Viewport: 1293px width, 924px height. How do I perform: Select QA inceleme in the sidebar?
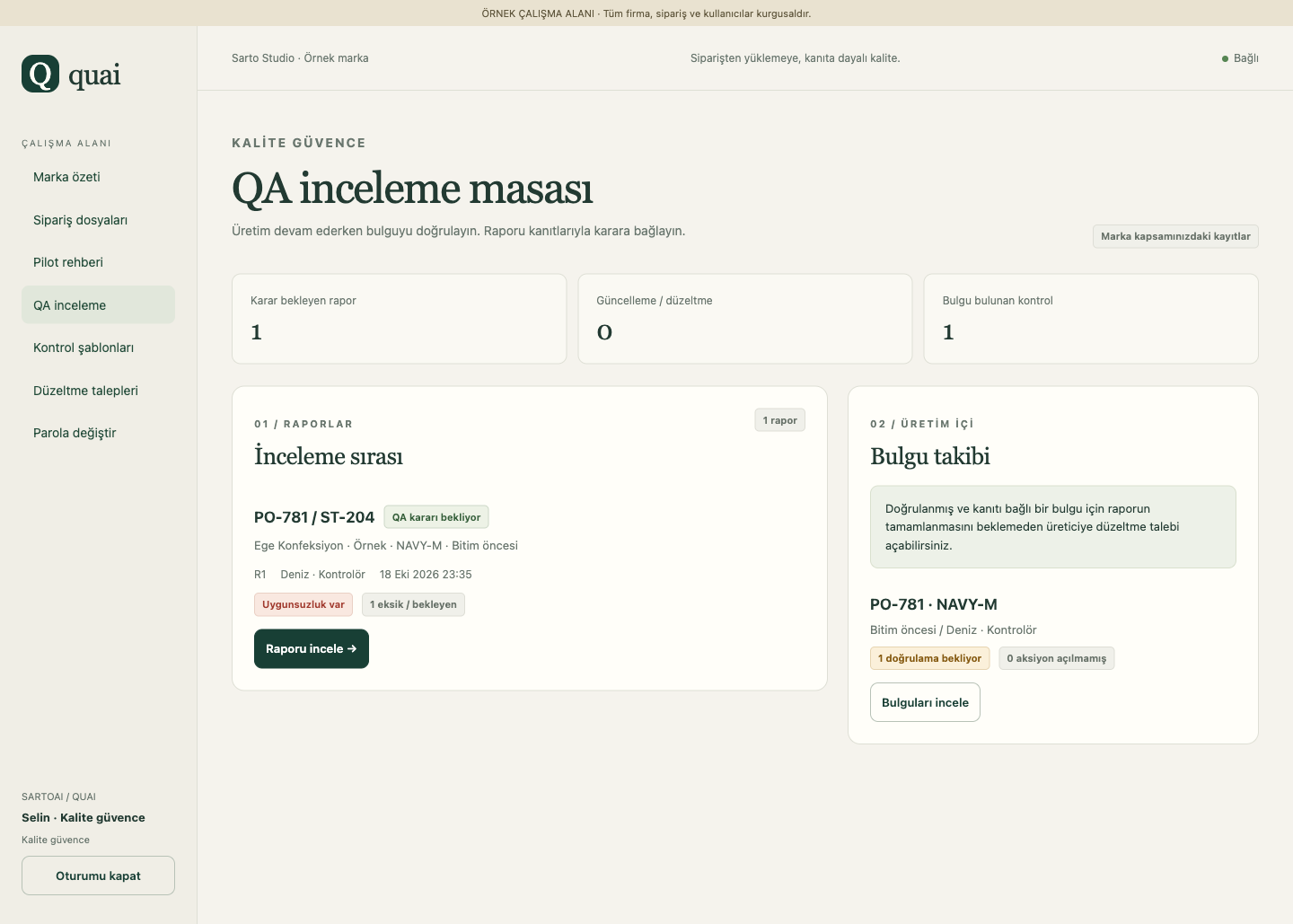98,305
